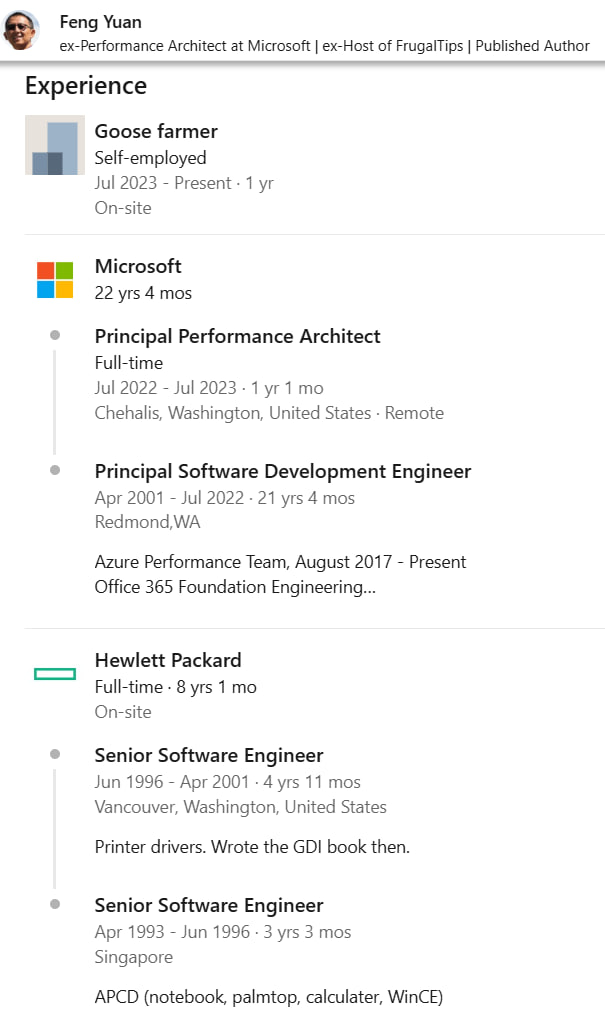Click the Hewlett Packard logo icon

pyautogui.click(x=55, y=674)
